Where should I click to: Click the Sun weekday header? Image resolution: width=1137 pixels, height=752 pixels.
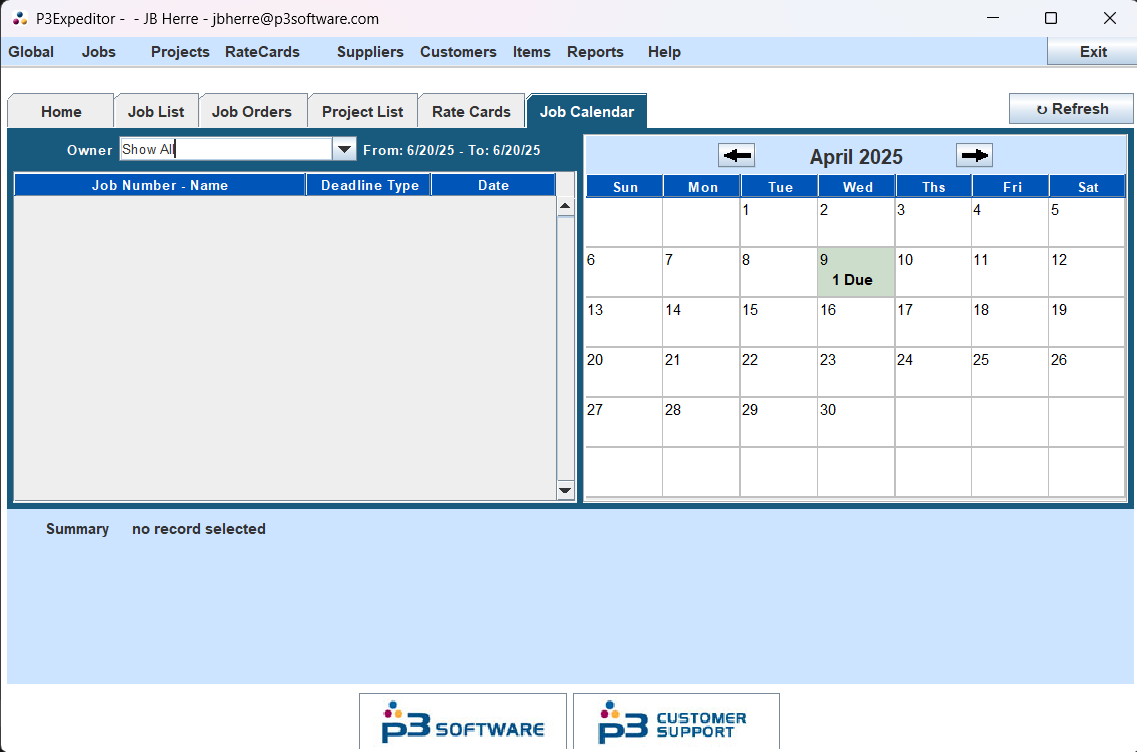[x=624, y=186]
